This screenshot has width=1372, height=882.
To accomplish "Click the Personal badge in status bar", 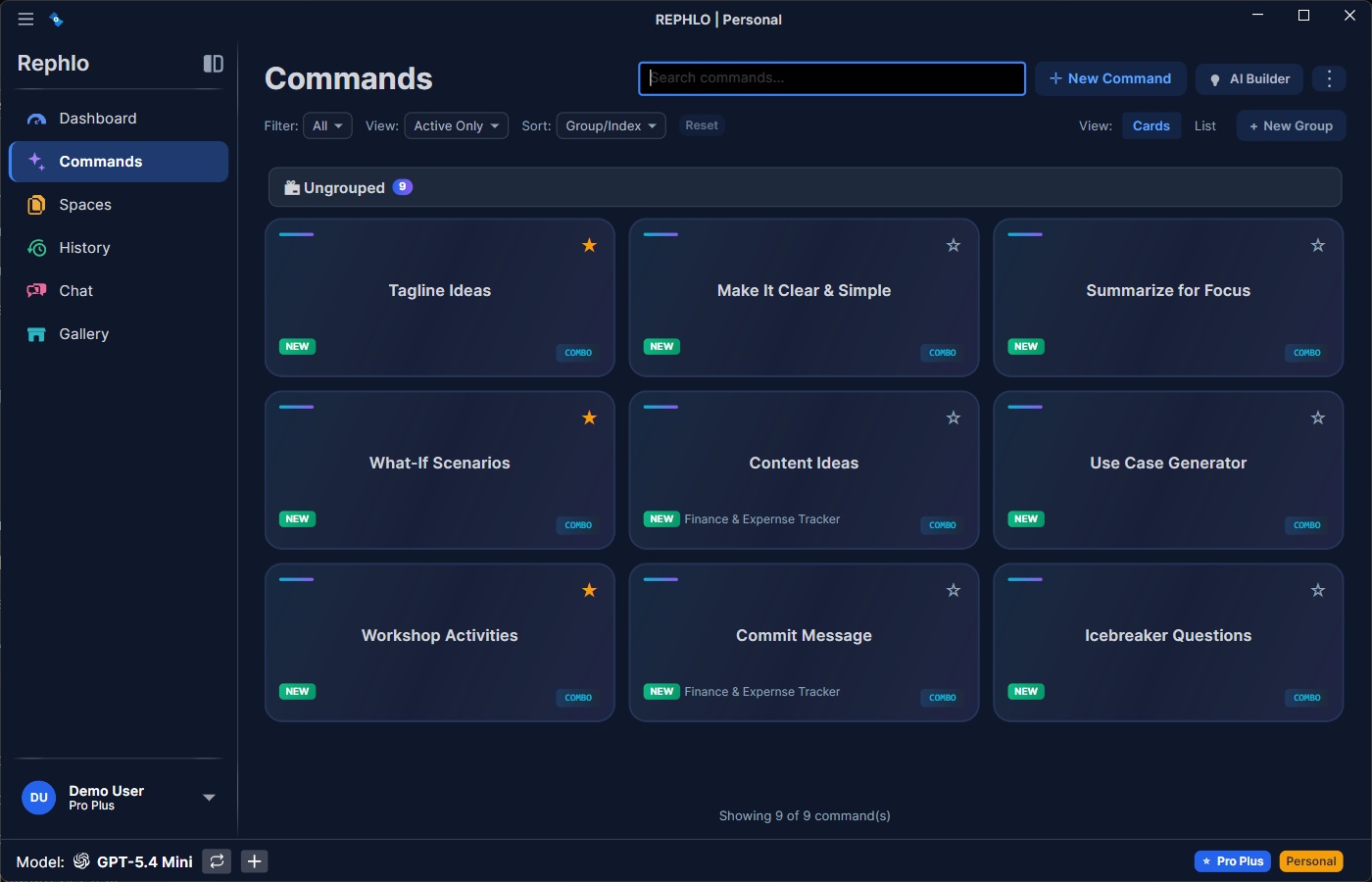I will point(1311,861).
